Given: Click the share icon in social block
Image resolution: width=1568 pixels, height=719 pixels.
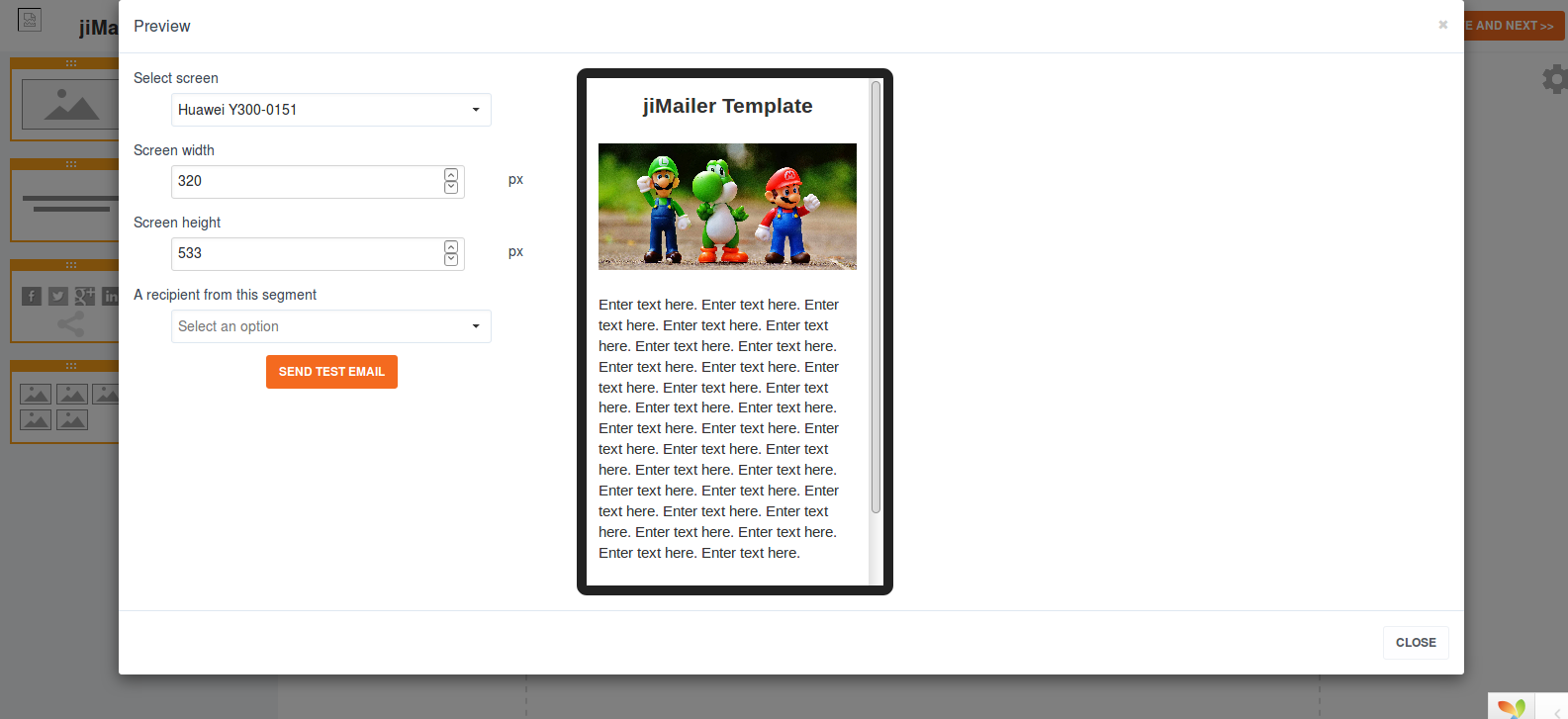Looking at the screenshot, I should 70,323.
